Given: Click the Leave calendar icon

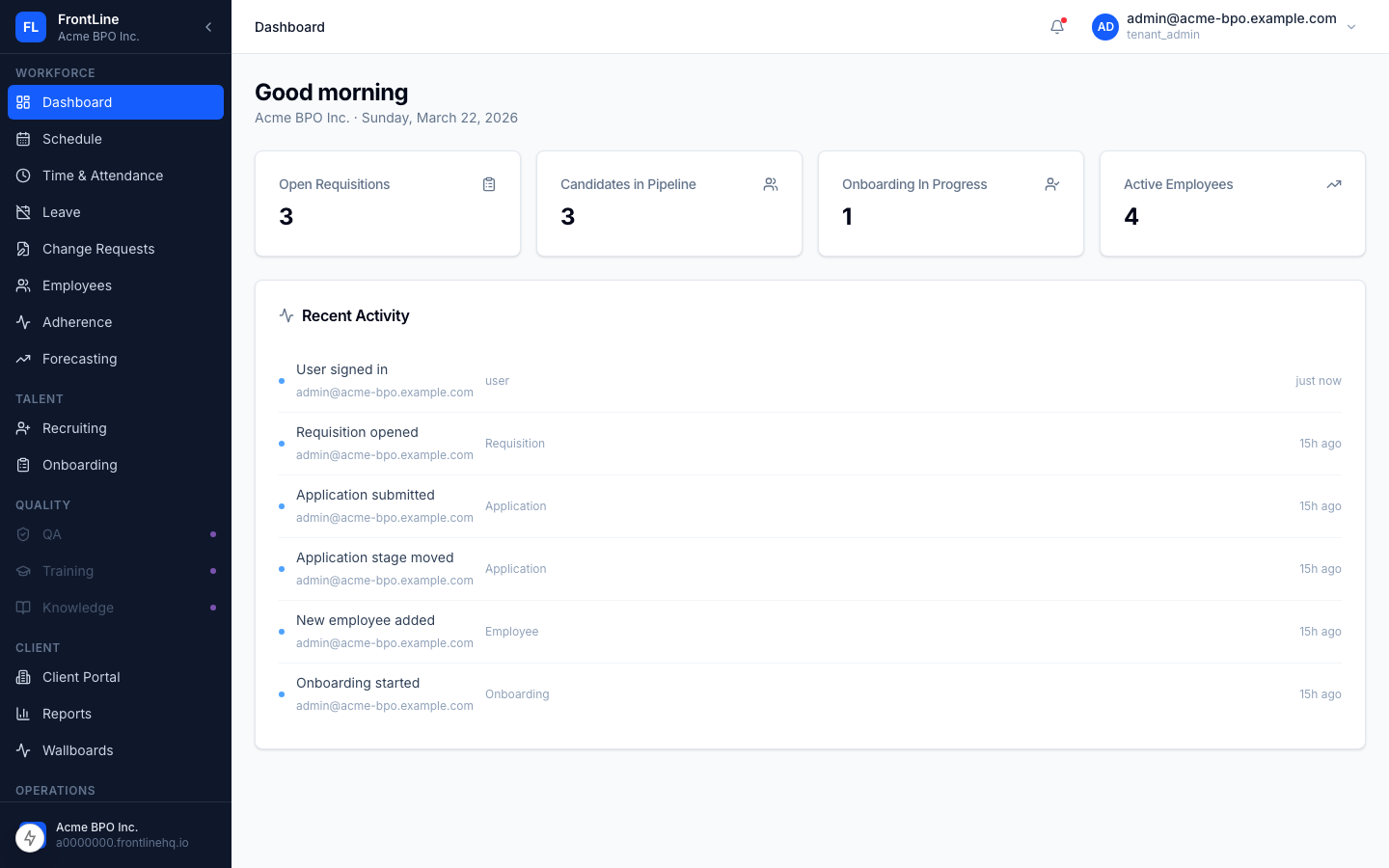Looking at the screenshot, I should (23, 212).
